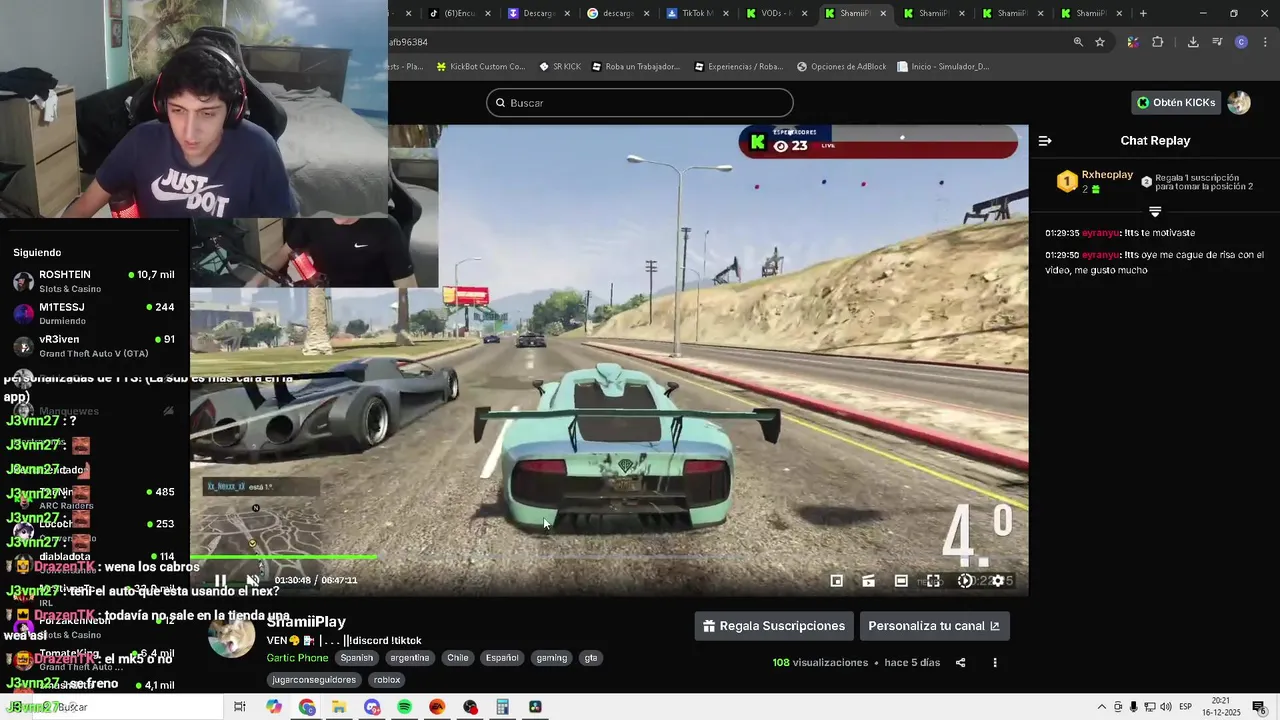Switch to the (61)Encu TikTok tab
1280x720 pixels.
click(x=458, y=13)
